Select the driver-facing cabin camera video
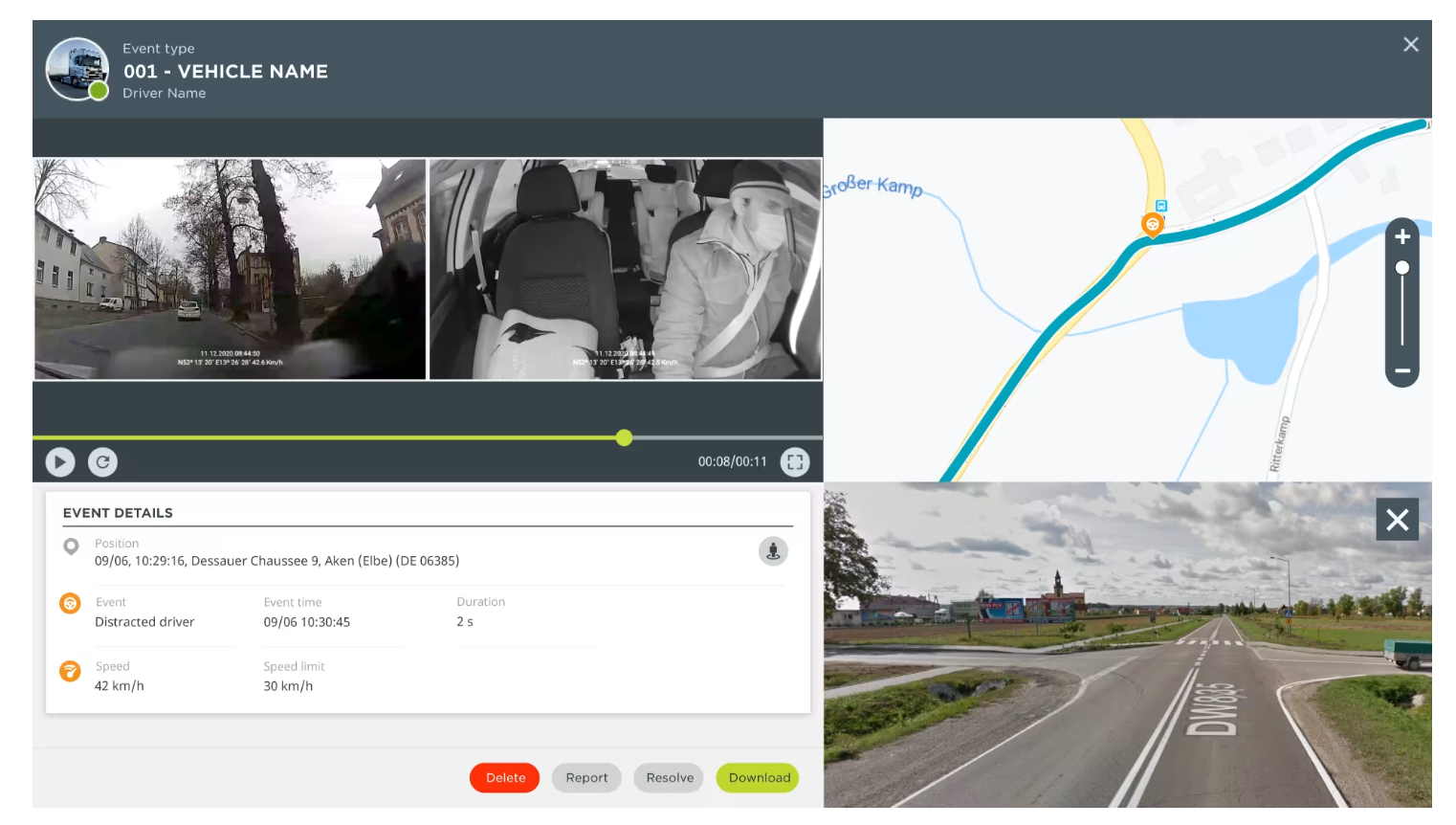 click(625, 269)
